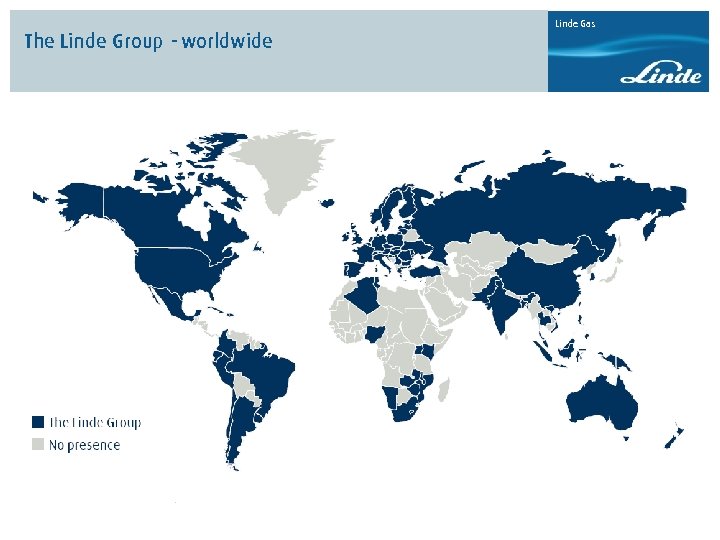Click the 'The Linde Group' legend label
This screenshot has width=720, height=540.
[x=95, y=422]
